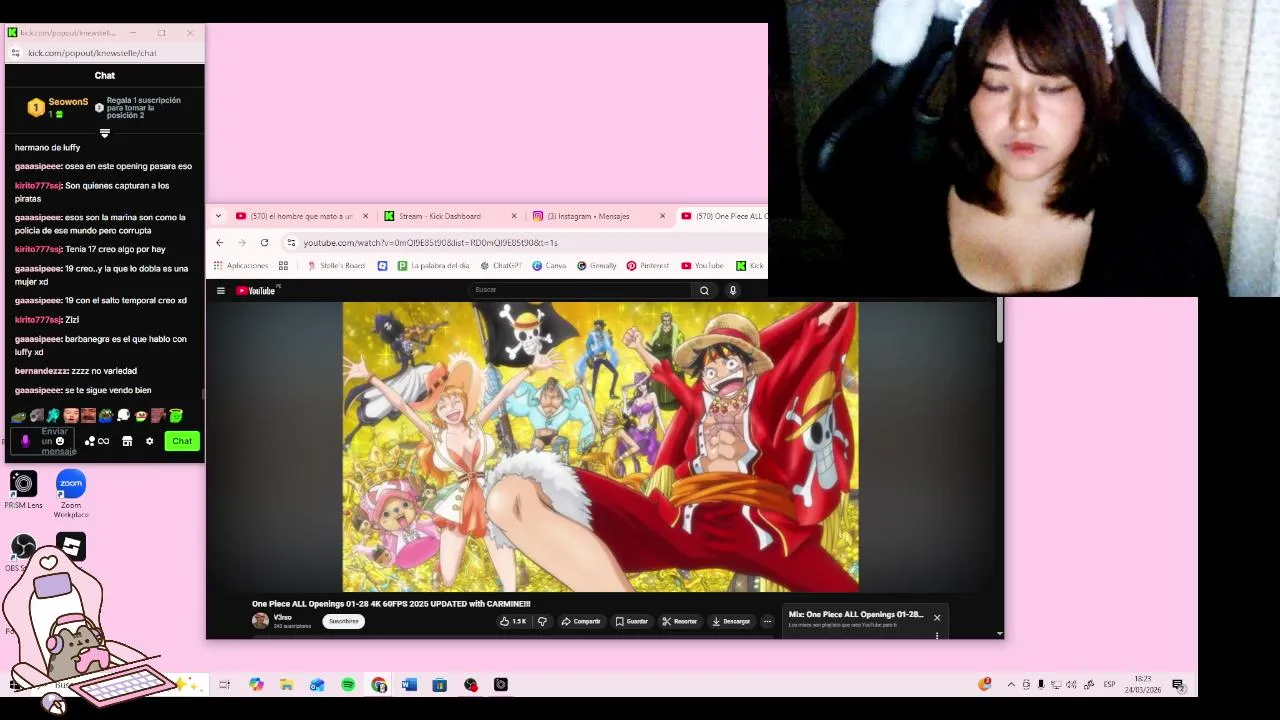This screenshot has height=720, width=1280.
Task: Open Kick chat points infinity icon
Action: coord(97,441)
